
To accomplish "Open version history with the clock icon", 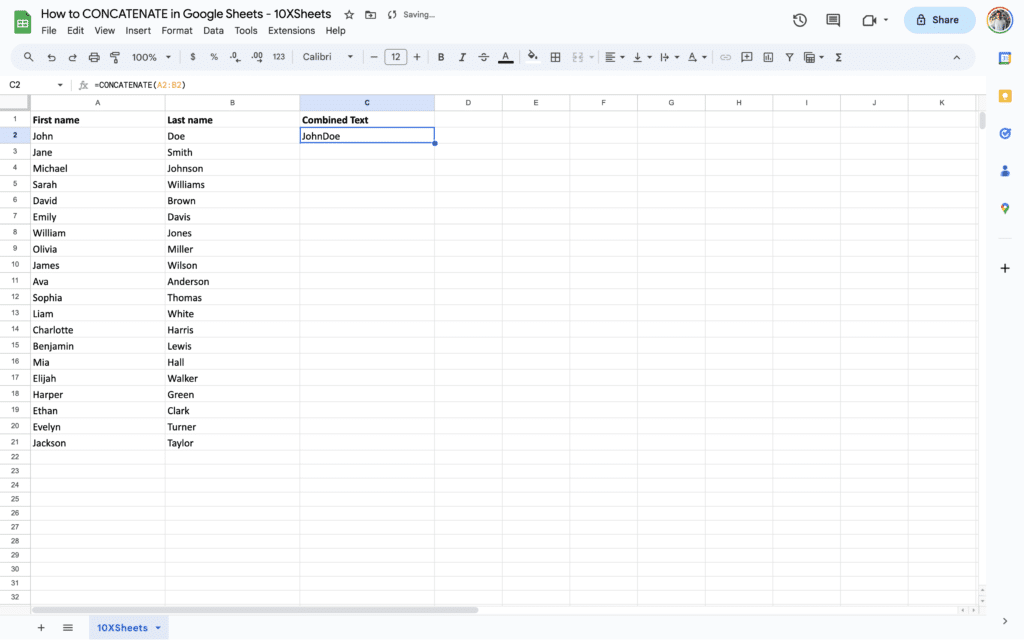I will click(798, 19).
